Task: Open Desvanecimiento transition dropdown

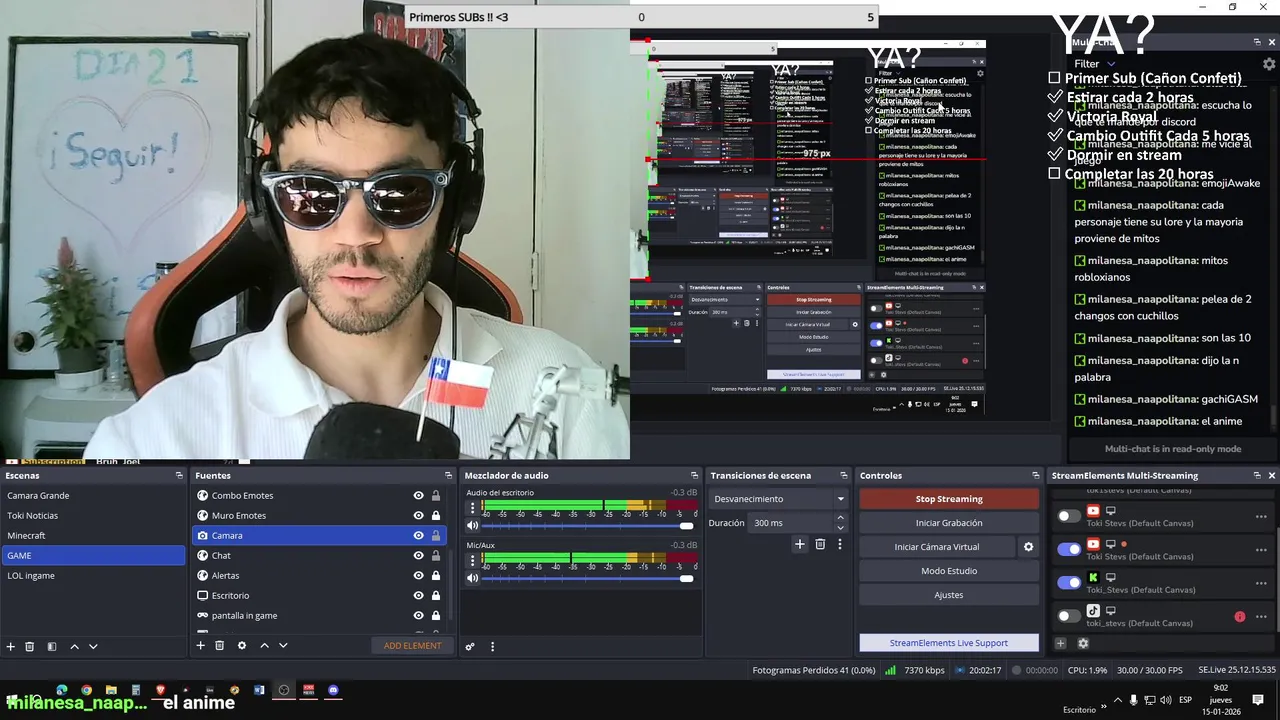Action: pyautogui.click(x=778, y=499)
